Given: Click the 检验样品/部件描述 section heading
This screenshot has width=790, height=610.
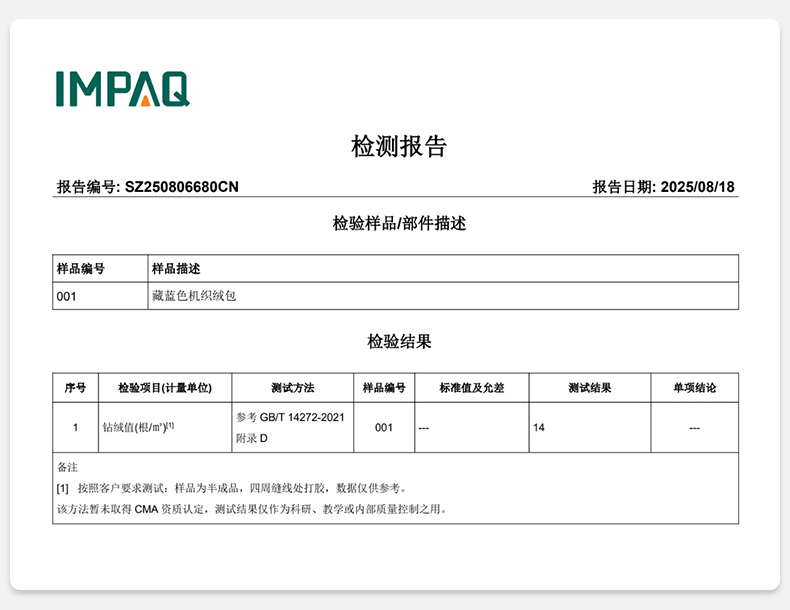Looking at the screenshot, I should point(399,223).
